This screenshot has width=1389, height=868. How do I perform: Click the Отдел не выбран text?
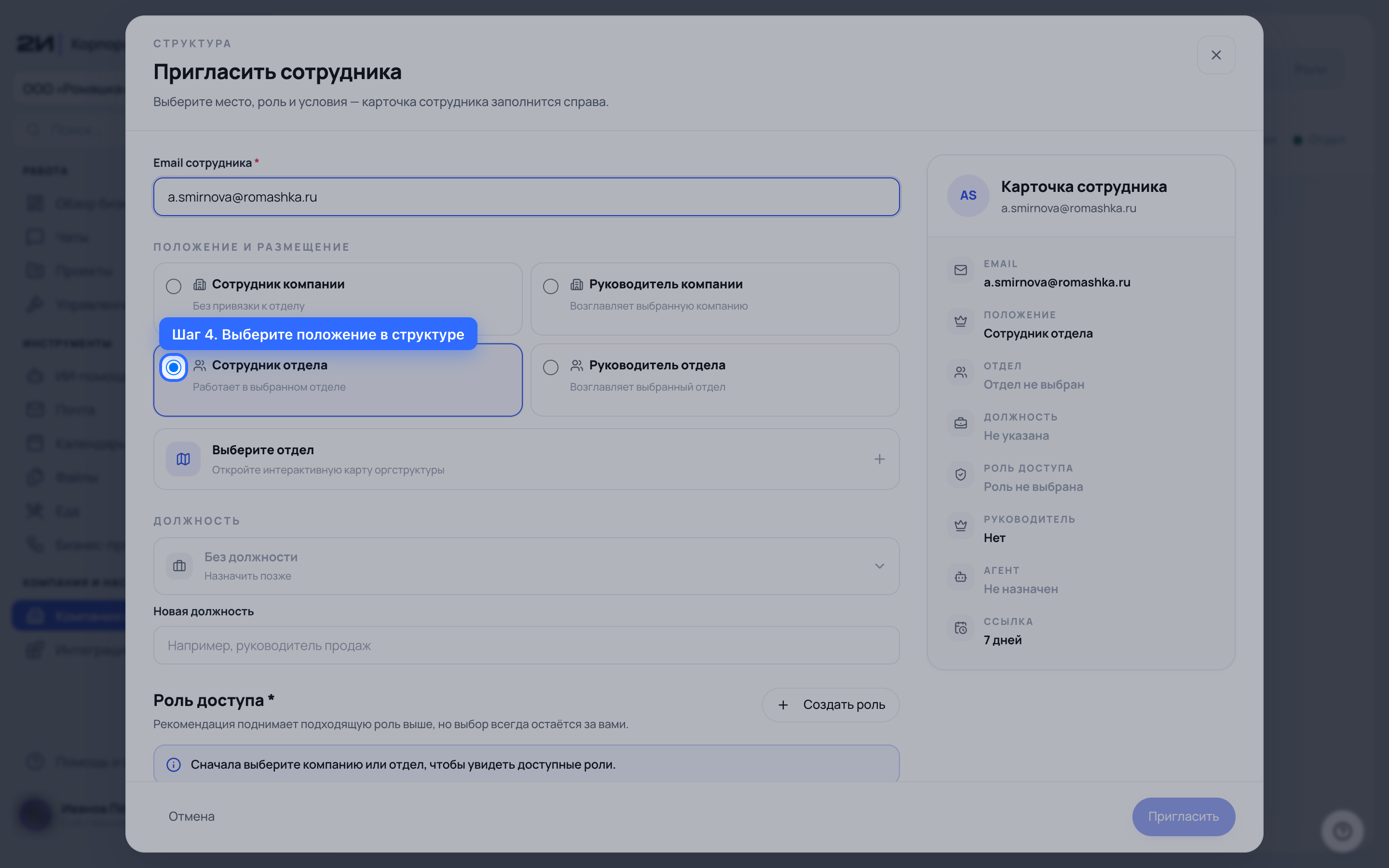point(1034,385)
